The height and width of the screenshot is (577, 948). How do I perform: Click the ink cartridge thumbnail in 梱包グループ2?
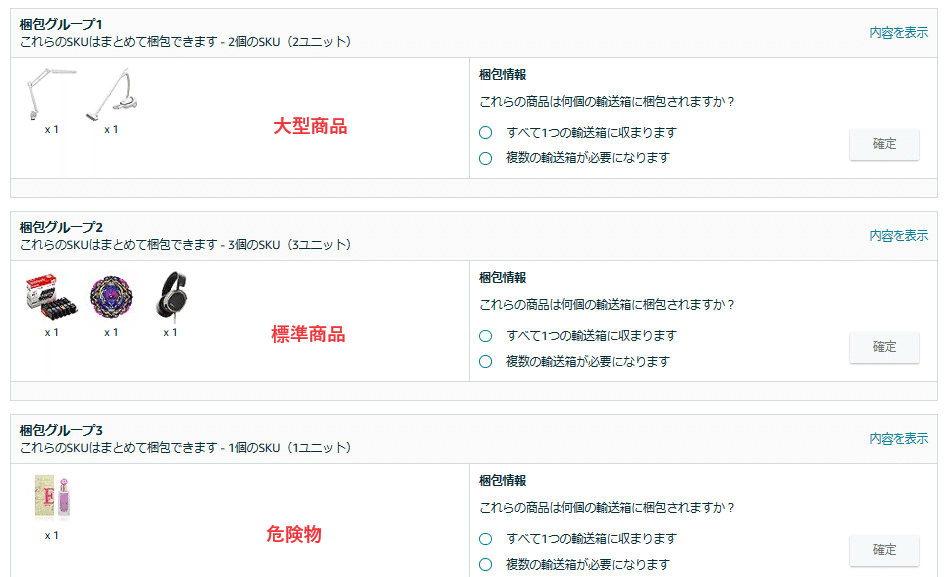click(x=51, y=296)
